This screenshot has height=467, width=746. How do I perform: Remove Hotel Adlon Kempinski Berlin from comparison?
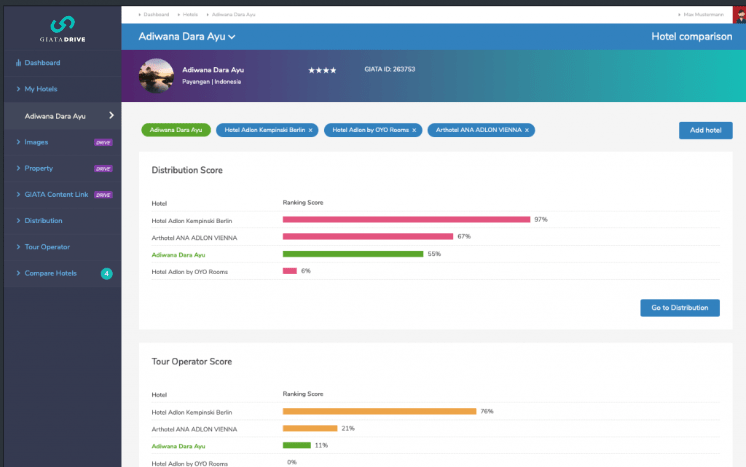310,130
